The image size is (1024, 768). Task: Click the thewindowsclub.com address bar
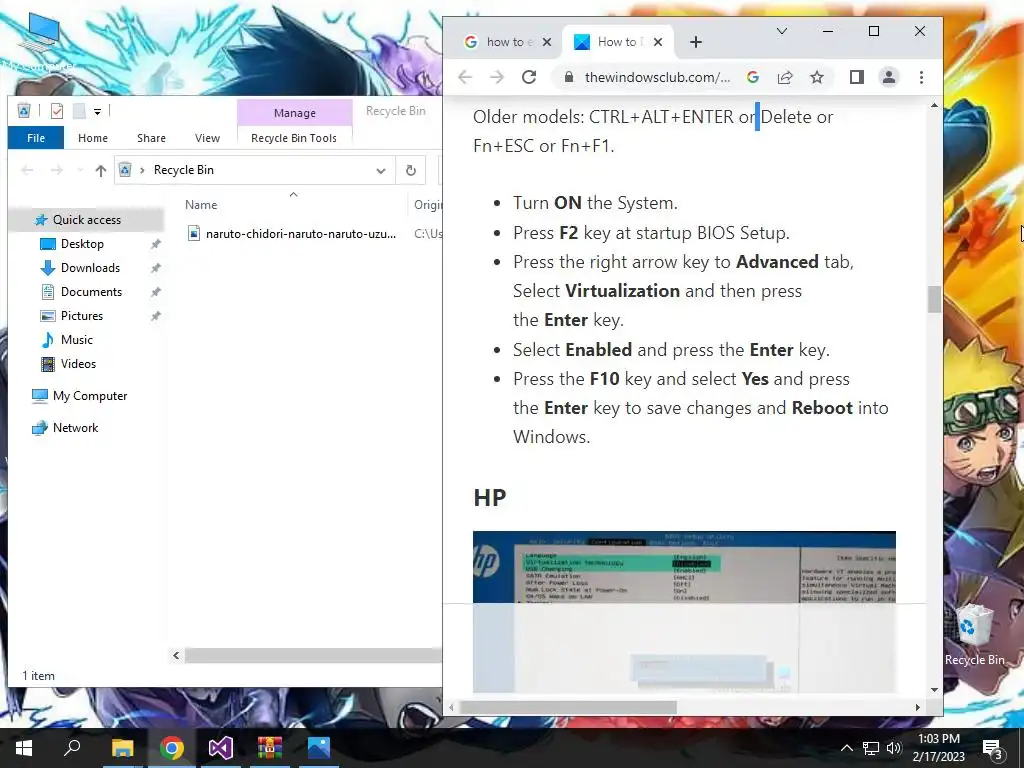(657, 77)
